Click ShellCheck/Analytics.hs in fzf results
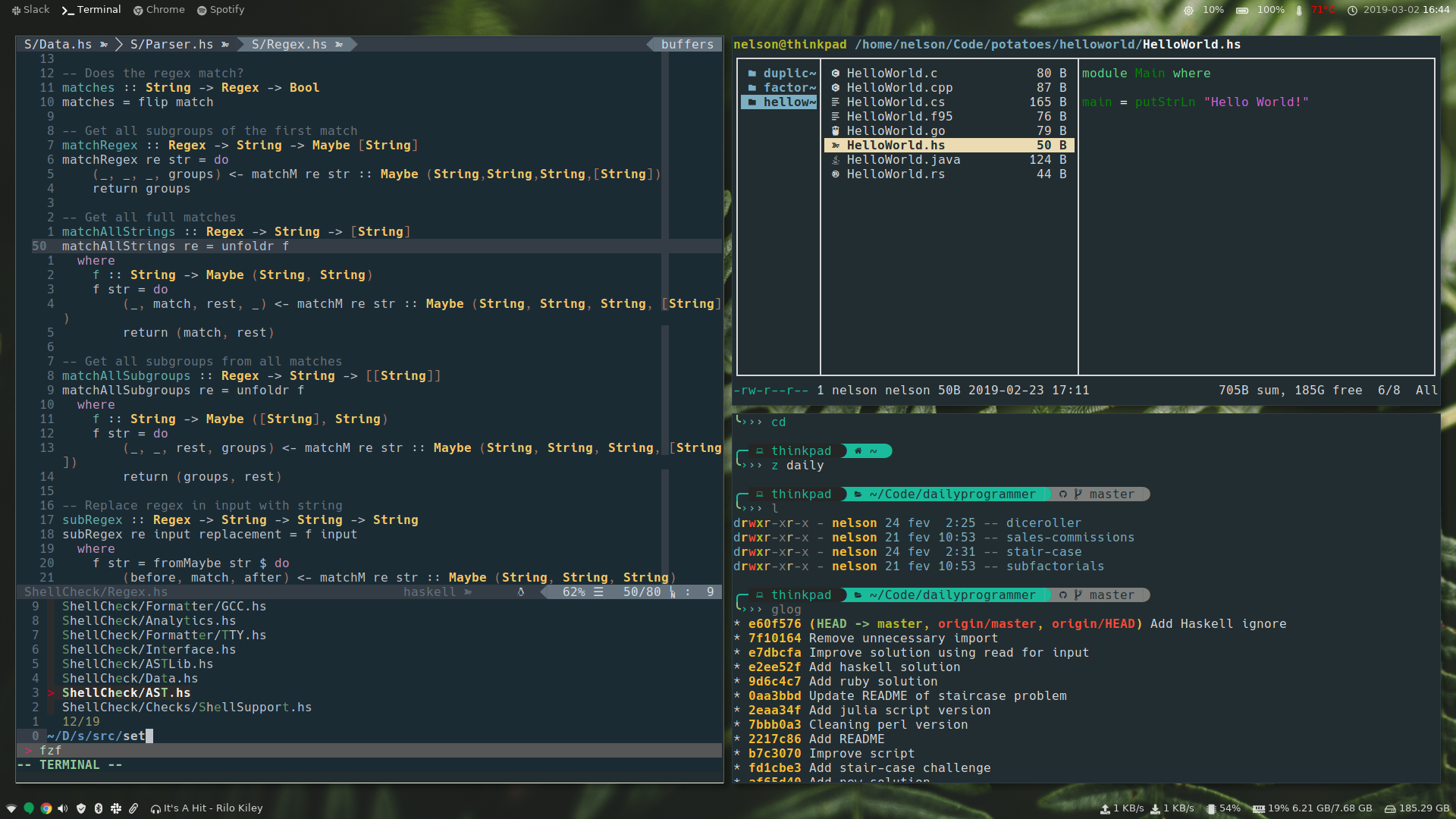This screenshot has height=819, width=1456. pyautogui.click(x=149, y=621)
